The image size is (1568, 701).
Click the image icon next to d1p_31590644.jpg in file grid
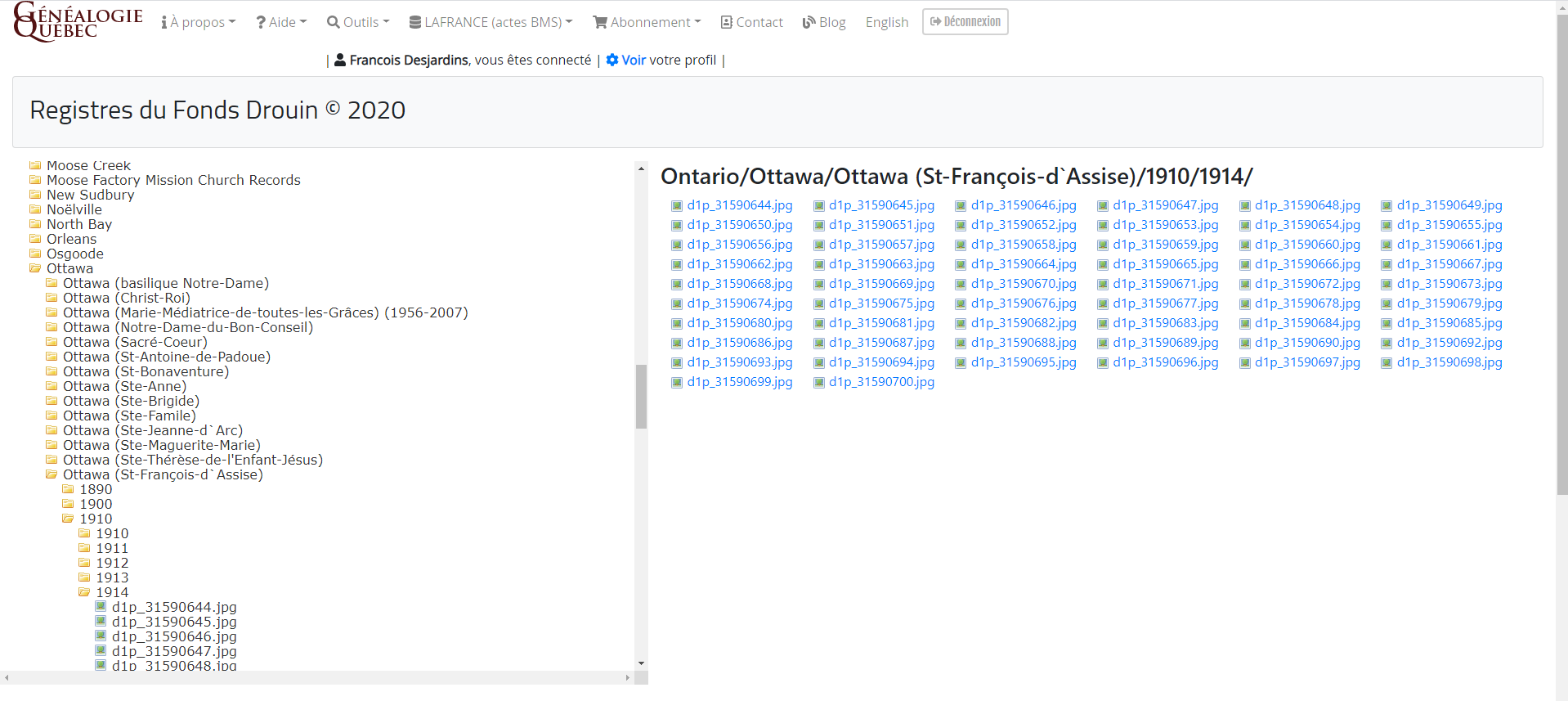coord(676,206)
